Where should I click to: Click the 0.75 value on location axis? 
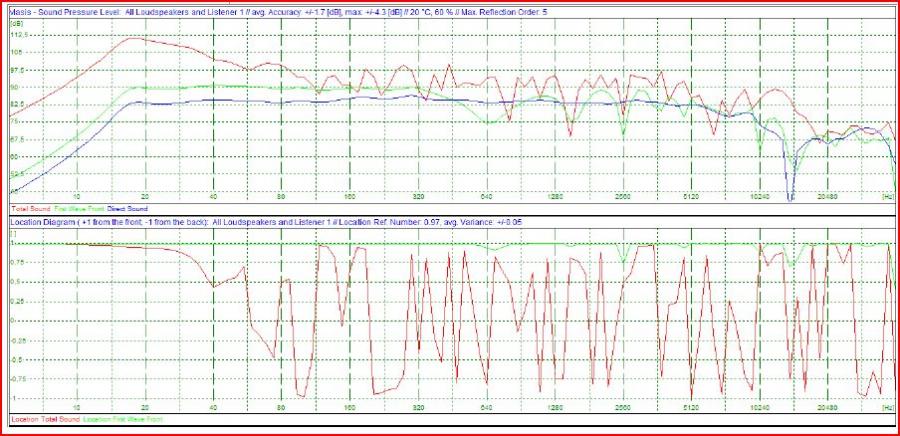pos(17,263)
